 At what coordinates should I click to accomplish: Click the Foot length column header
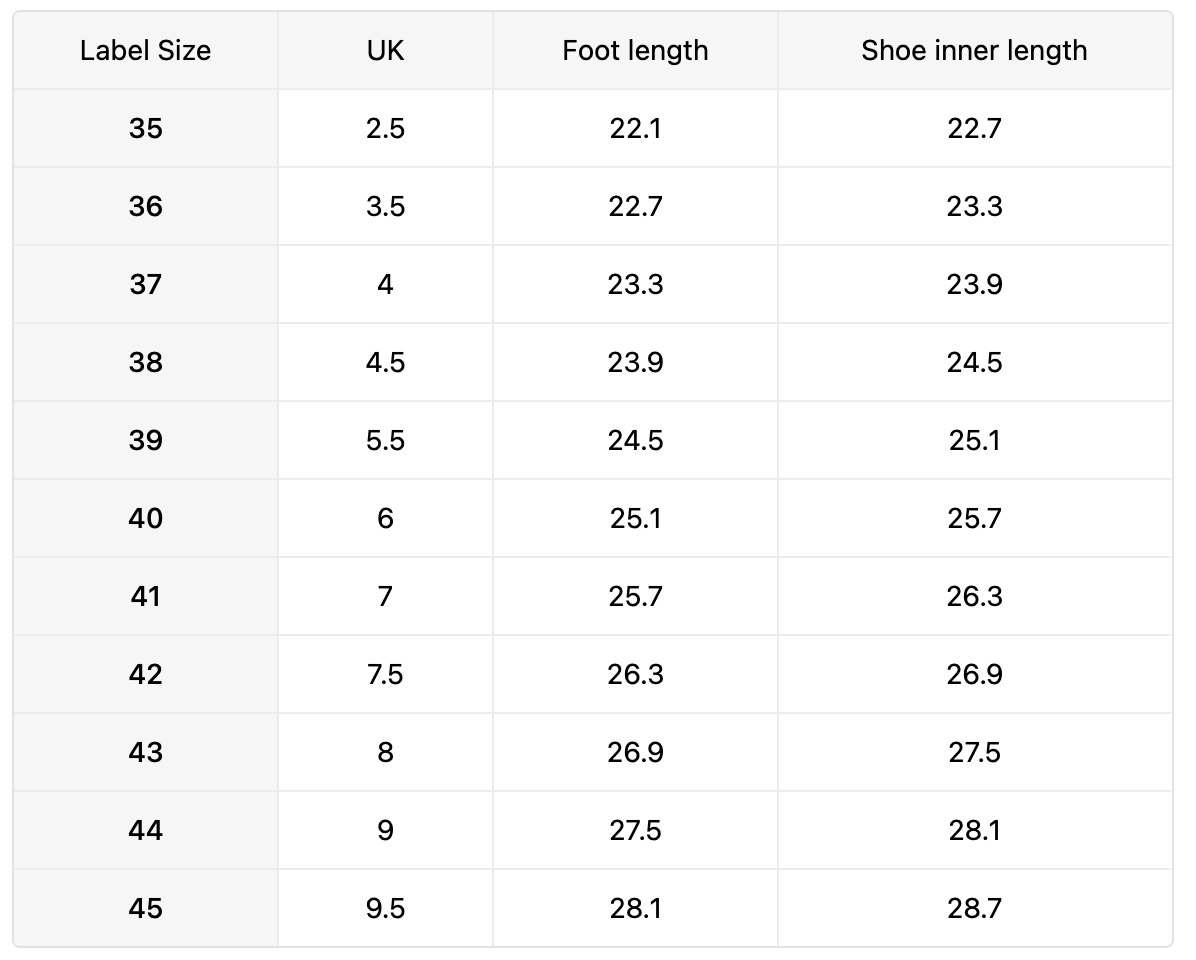coord(635,50)
